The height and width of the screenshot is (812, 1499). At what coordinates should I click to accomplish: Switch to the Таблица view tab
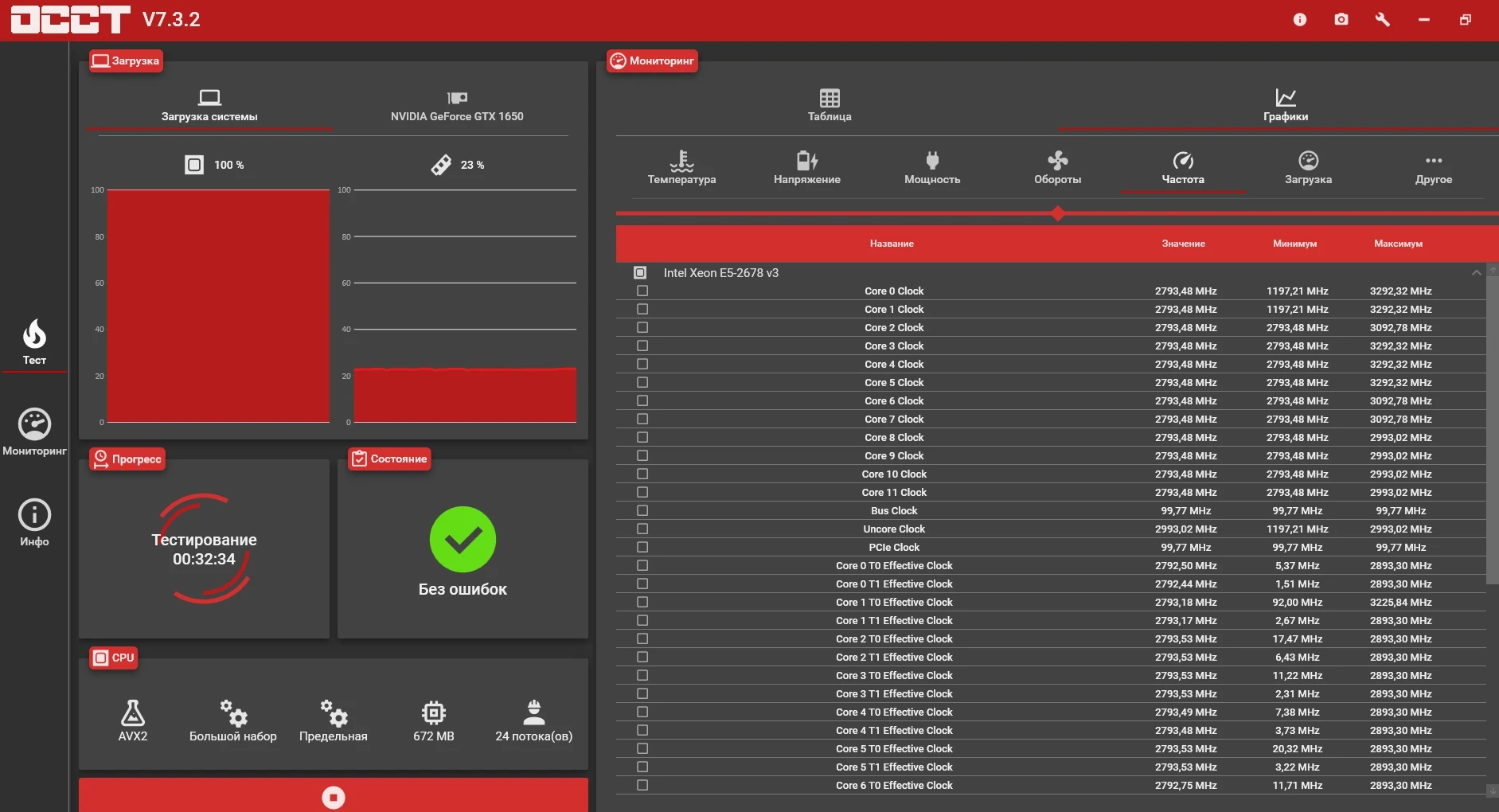coord(830,105)
